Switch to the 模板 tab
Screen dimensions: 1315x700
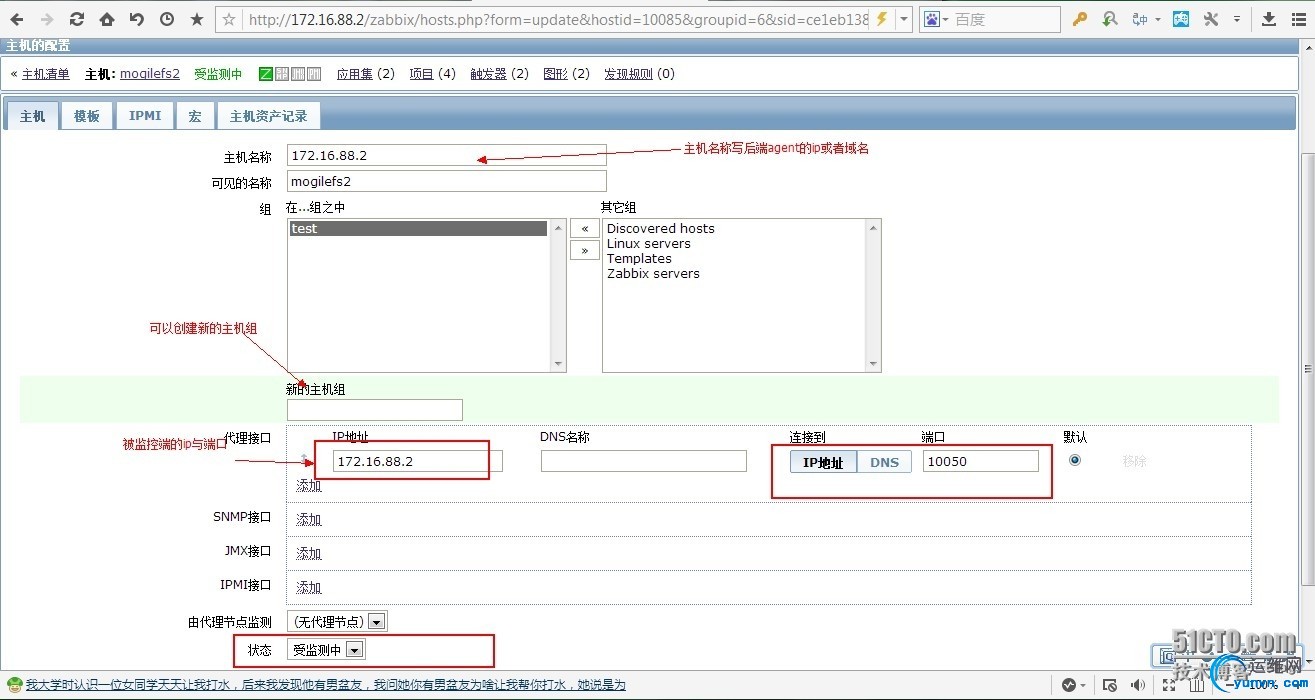[x=87, y=116]
